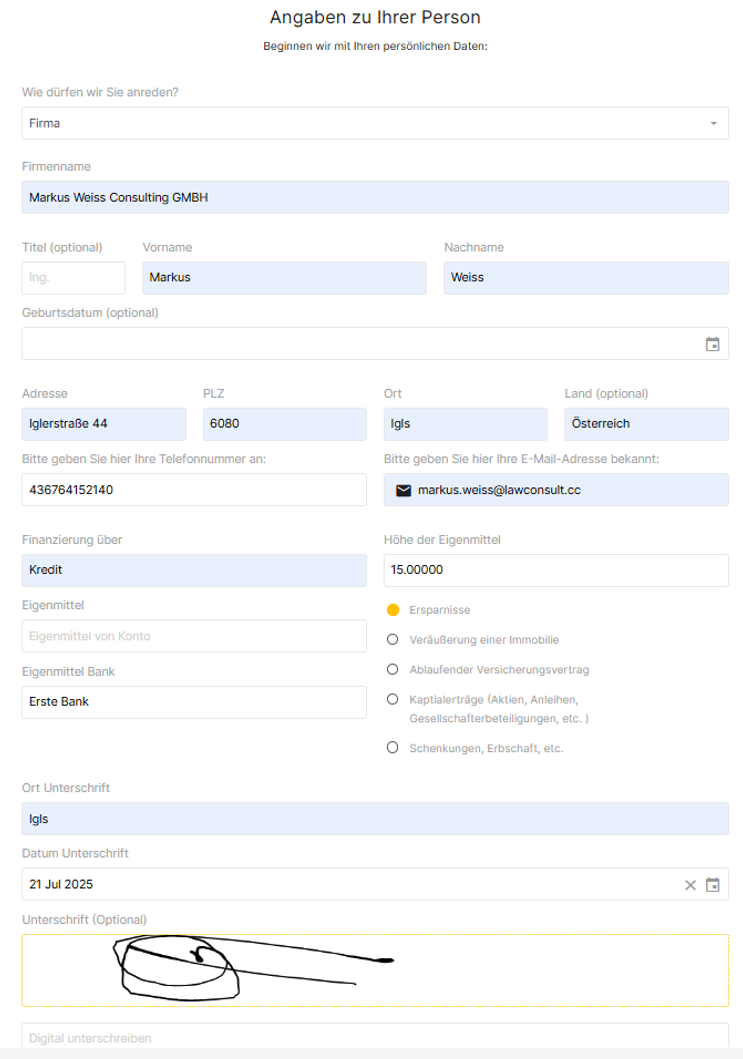Click the Eigenmittel von Konto field
This screenshot has width=743, height=1059.
point(194,636)
